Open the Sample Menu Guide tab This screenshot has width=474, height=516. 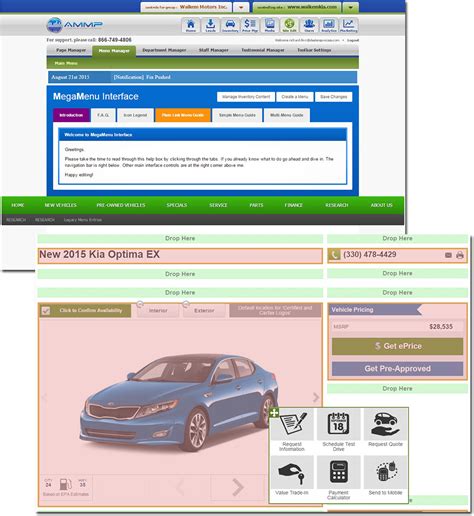(237, 115)
